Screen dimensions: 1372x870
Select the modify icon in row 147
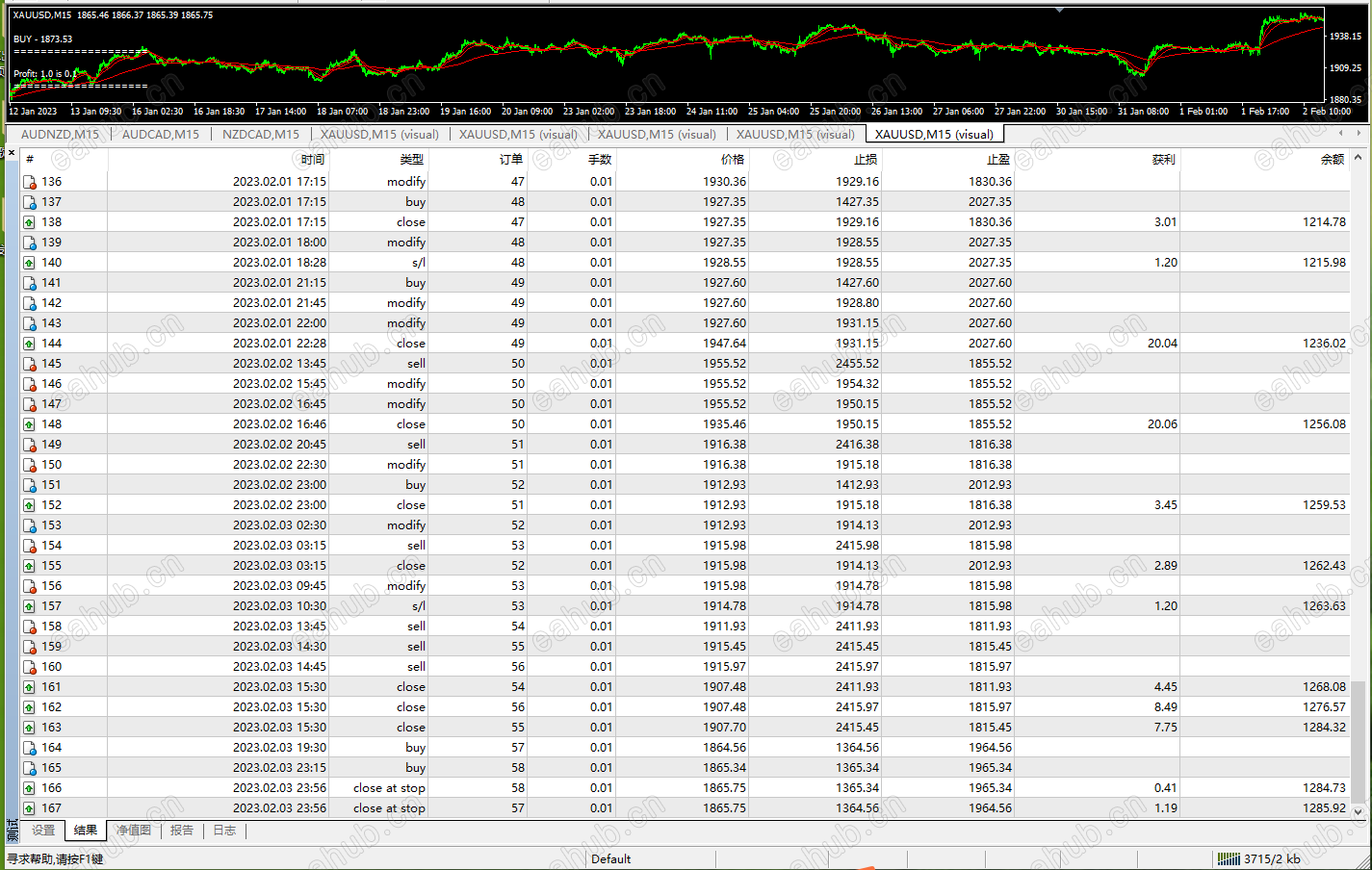click(29, 404)
